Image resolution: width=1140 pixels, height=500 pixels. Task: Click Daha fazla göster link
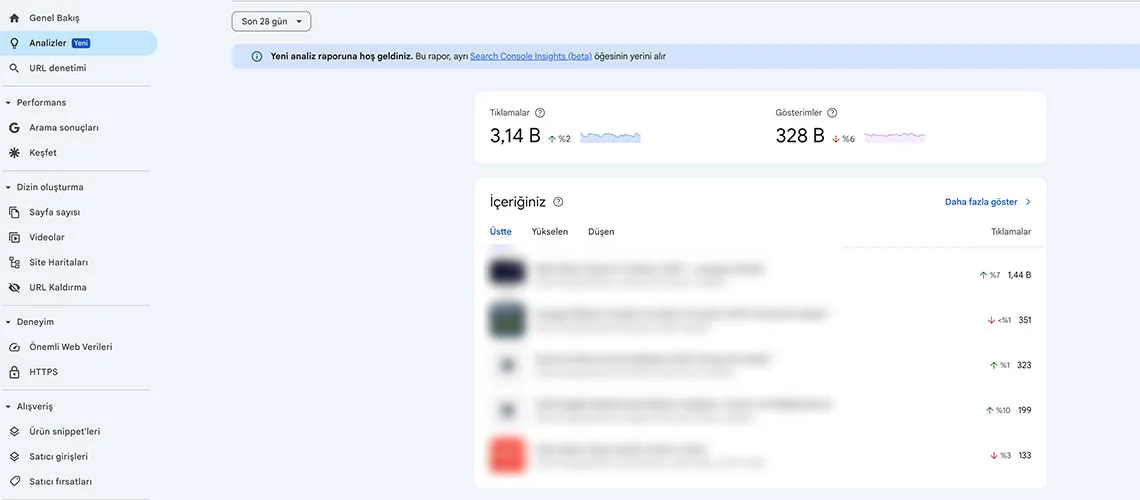[x=982, y=202]
